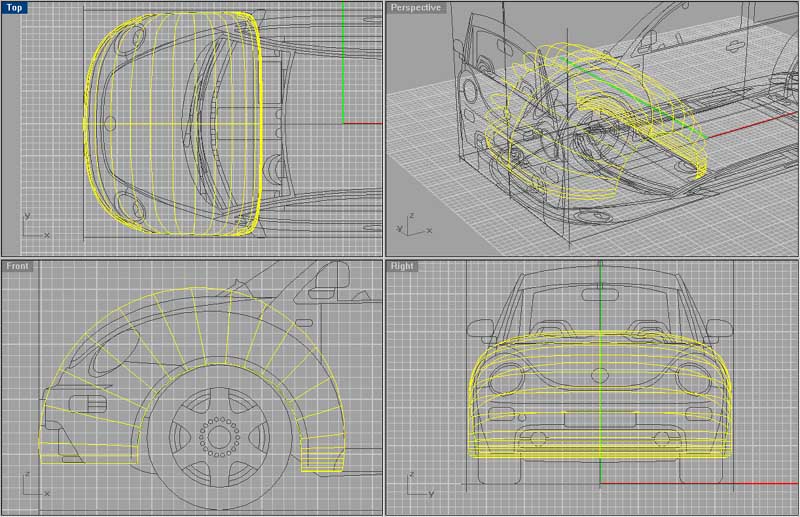Click the x-y axis icon in Top viewport

[x=36, y=225]
